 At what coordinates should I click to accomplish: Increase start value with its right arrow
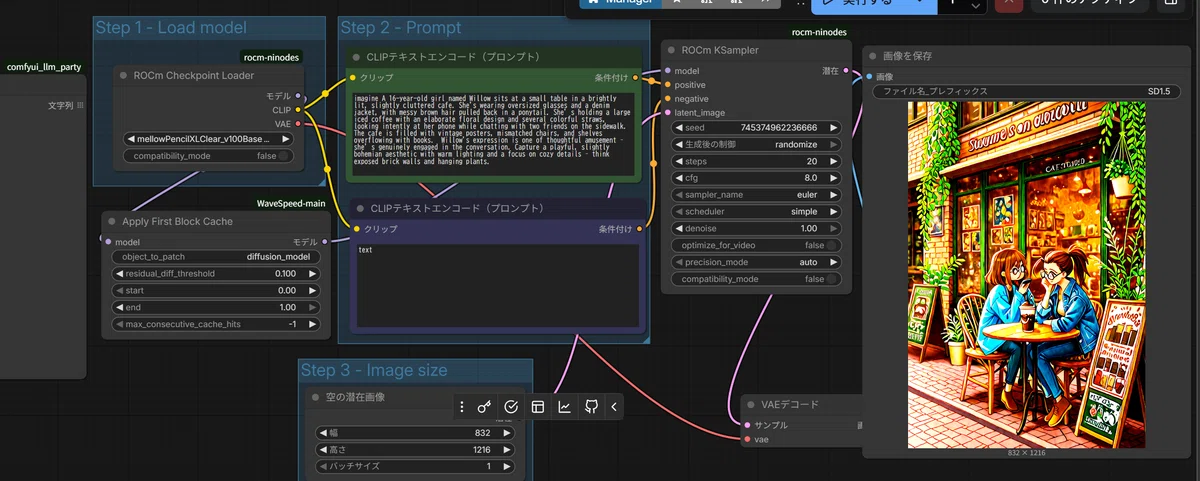coord(313,290)
